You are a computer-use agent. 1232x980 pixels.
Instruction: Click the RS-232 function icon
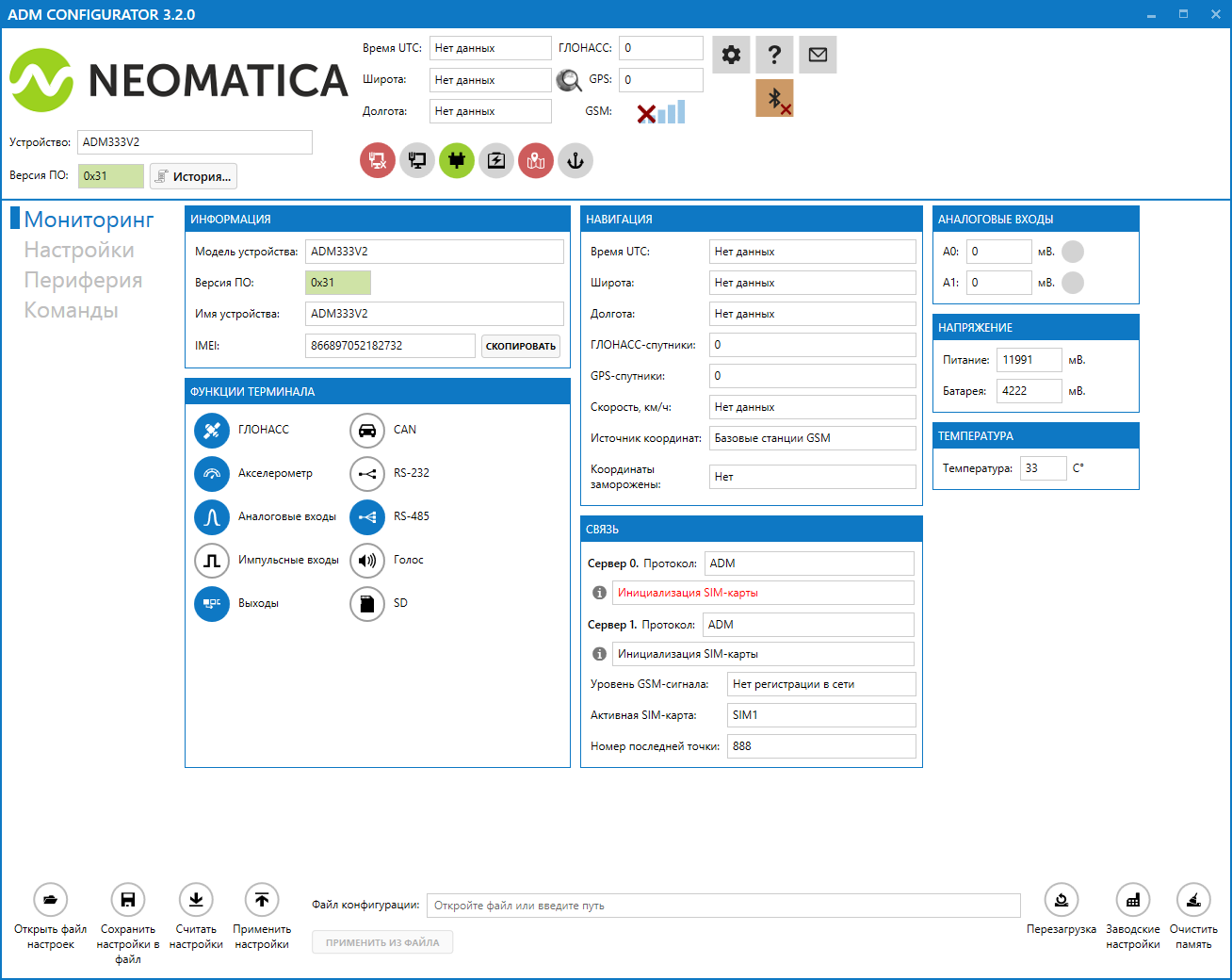pos(367,473)
